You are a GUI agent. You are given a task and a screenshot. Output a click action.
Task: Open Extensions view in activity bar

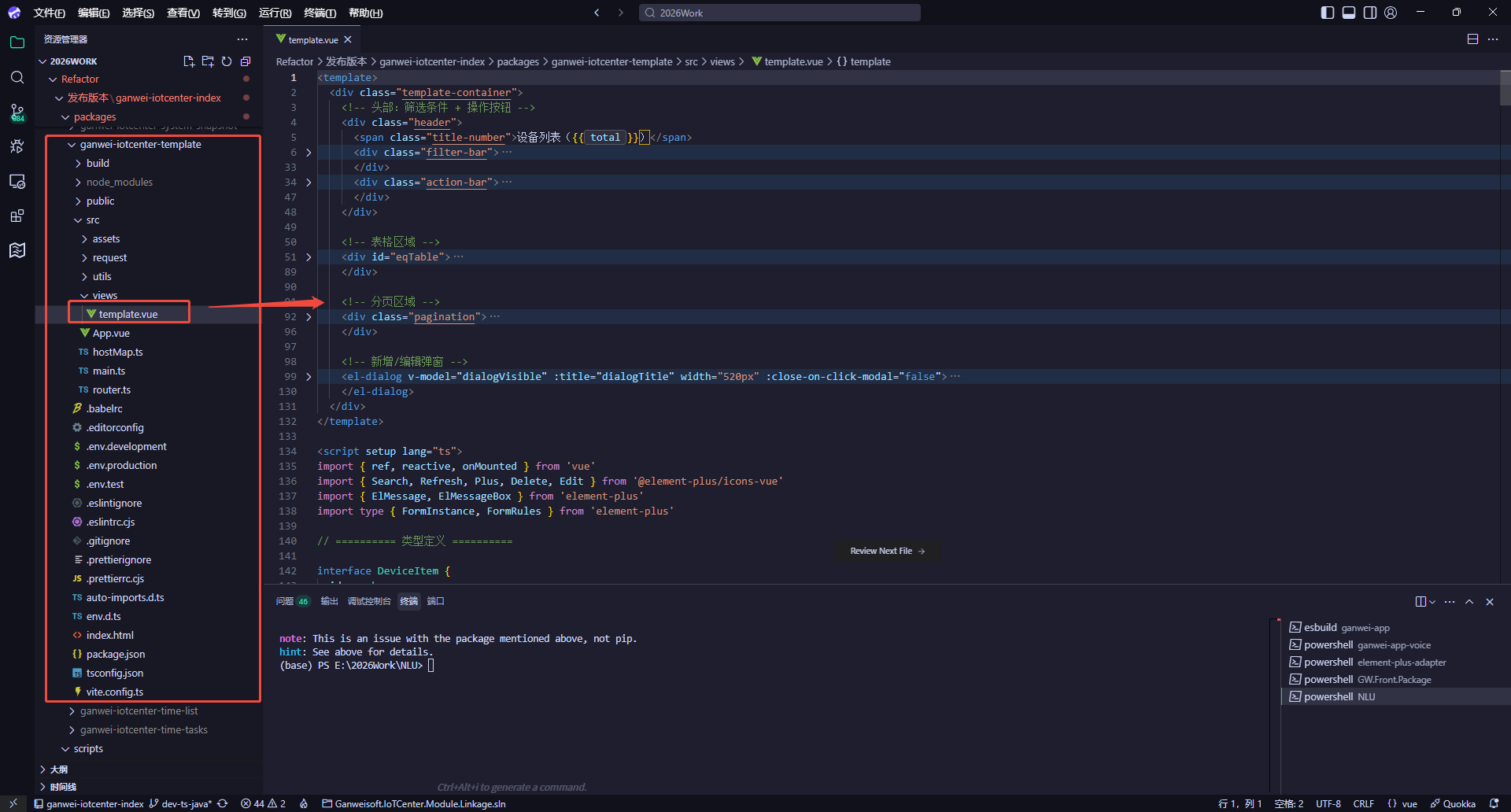tap(17, 216)
